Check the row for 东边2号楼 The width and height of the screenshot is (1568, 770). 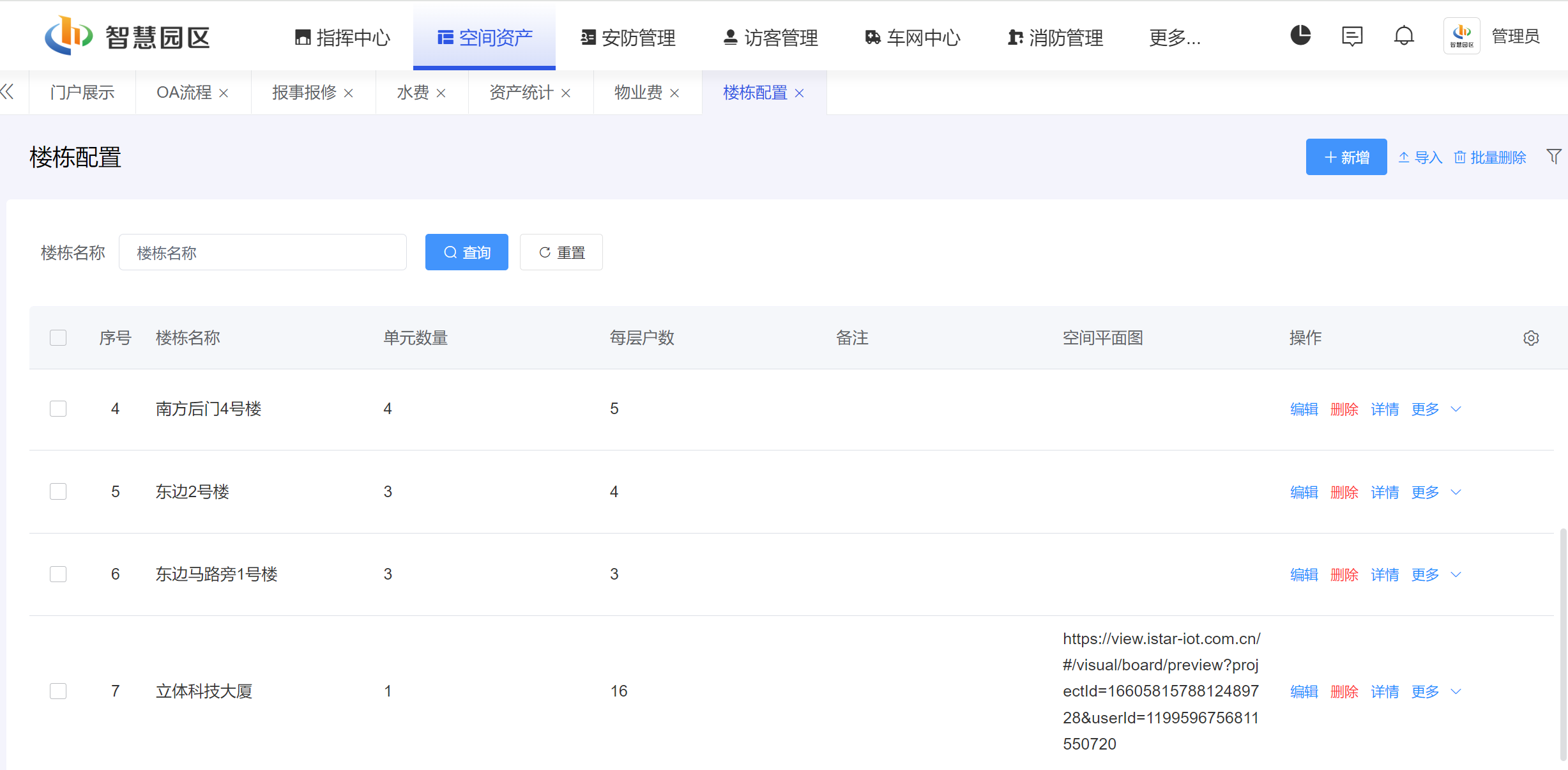pos(58,491)
